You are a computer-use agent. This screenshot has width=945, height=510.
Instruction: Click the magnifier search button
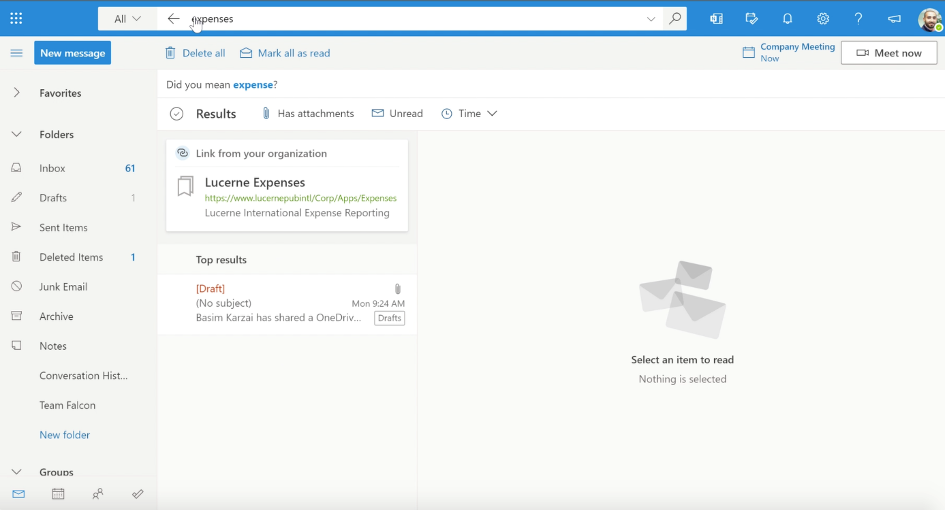click(x=675, y=19)
